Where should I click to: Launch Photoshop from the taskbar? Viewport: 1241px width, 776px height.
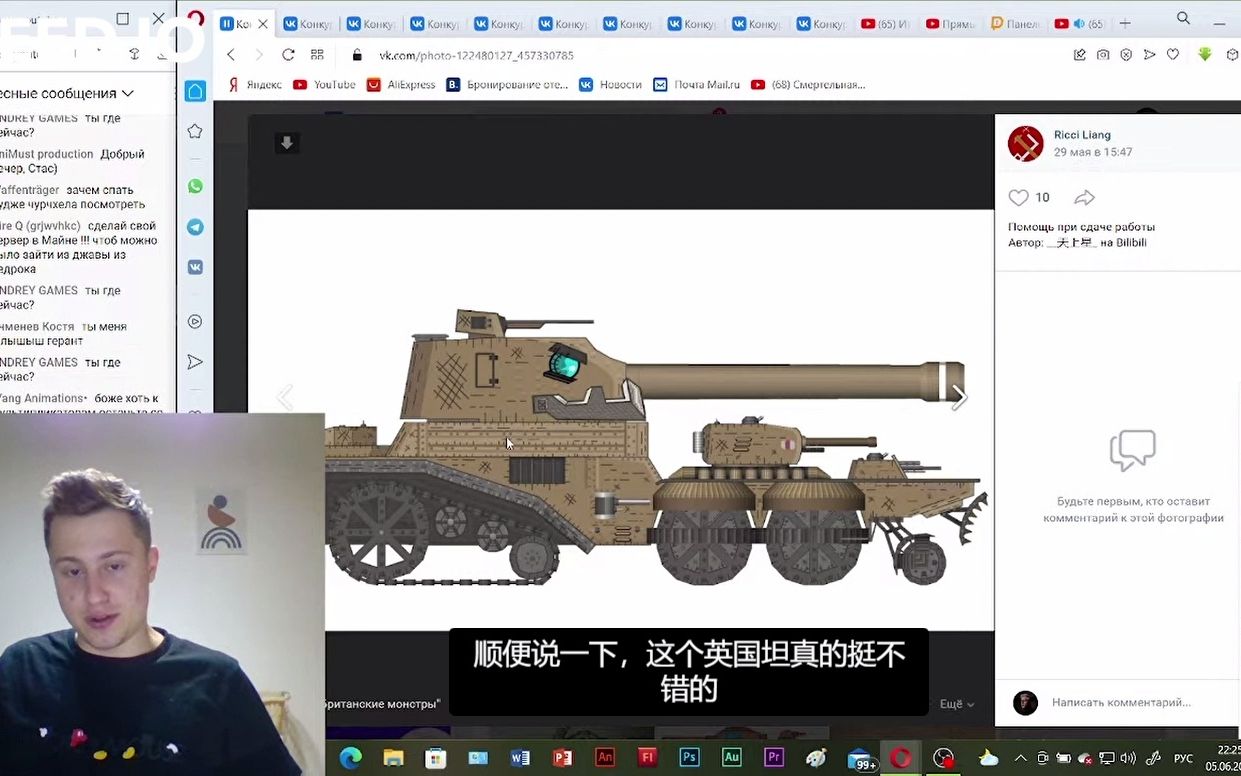(689, 757)
